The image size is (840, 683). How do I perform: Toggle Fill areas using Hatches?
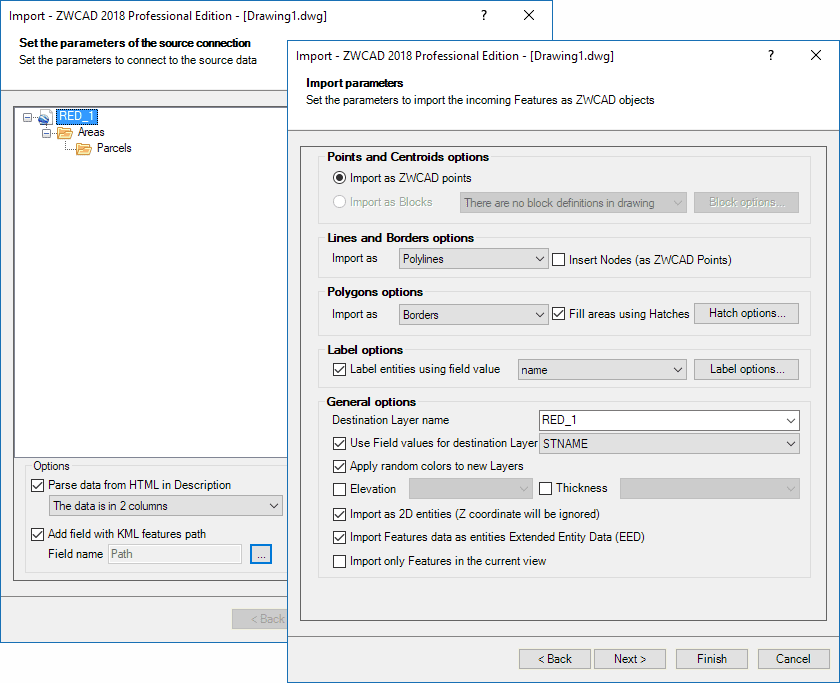(x=558, y=314)
